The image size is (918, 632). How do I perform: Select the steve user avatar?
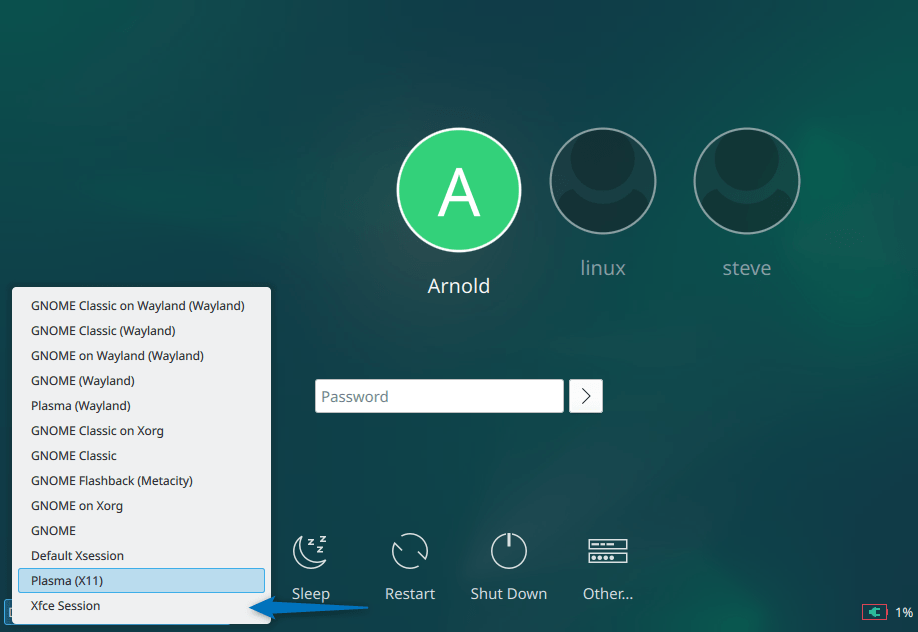coord(746,180)
